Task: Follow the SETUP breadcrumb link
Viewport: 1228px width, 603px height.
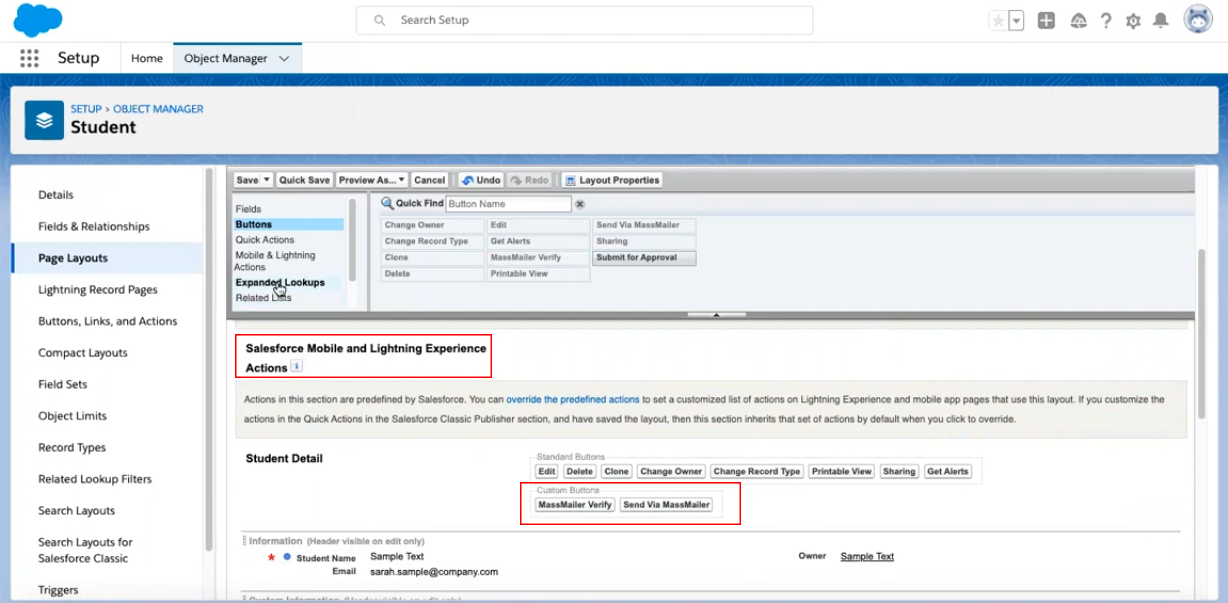Action: tap(86, 109)
